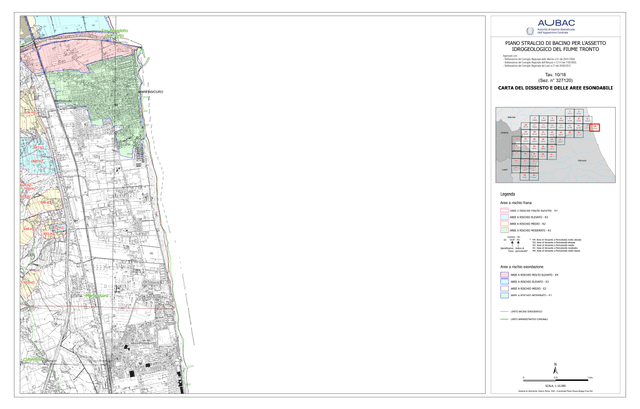Click the Italian Republic emblem beside the AUBAC text

tap(530, 31)
